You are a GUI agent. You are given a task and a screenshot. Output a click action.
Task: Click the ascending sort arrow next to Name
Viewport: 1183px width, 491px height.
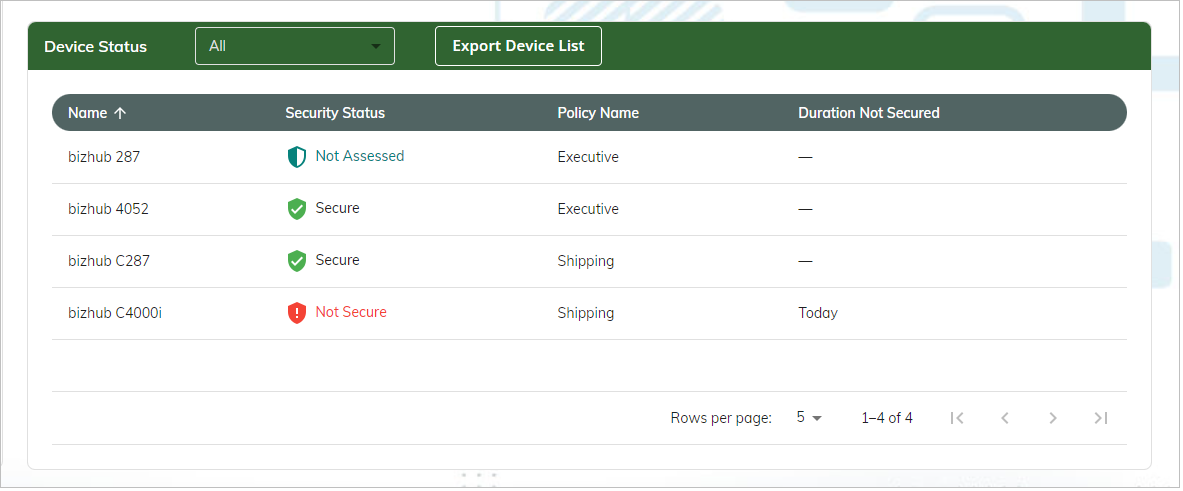click(120, 113)
